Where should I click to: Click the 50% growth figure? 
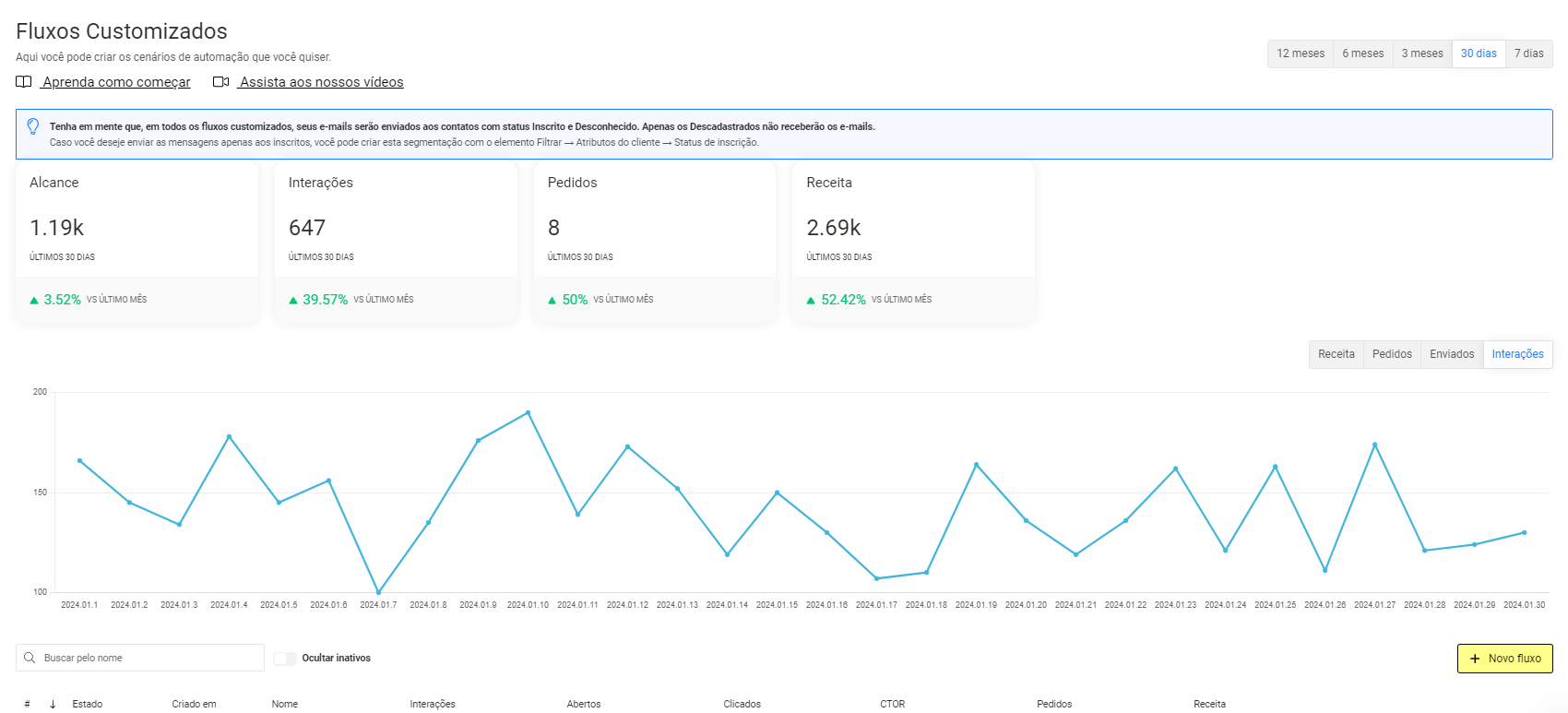coord(575,300)
